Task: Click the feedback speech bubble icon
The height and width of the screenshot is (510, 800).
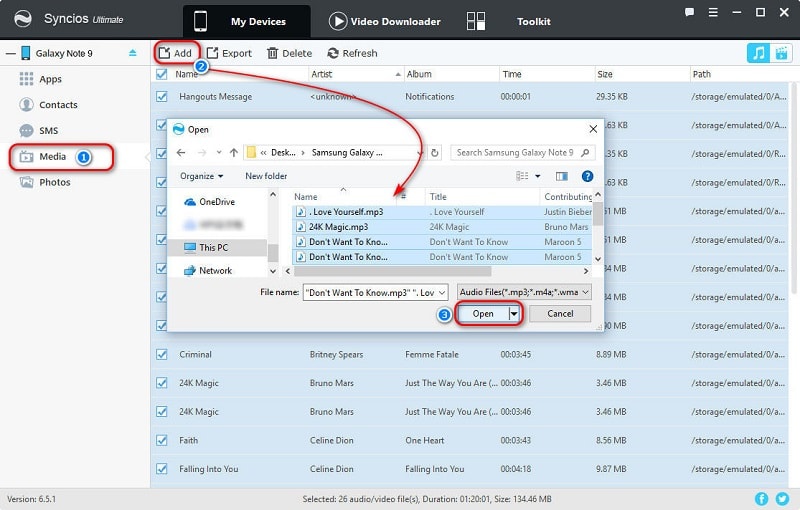Action: tap(689, 13)
